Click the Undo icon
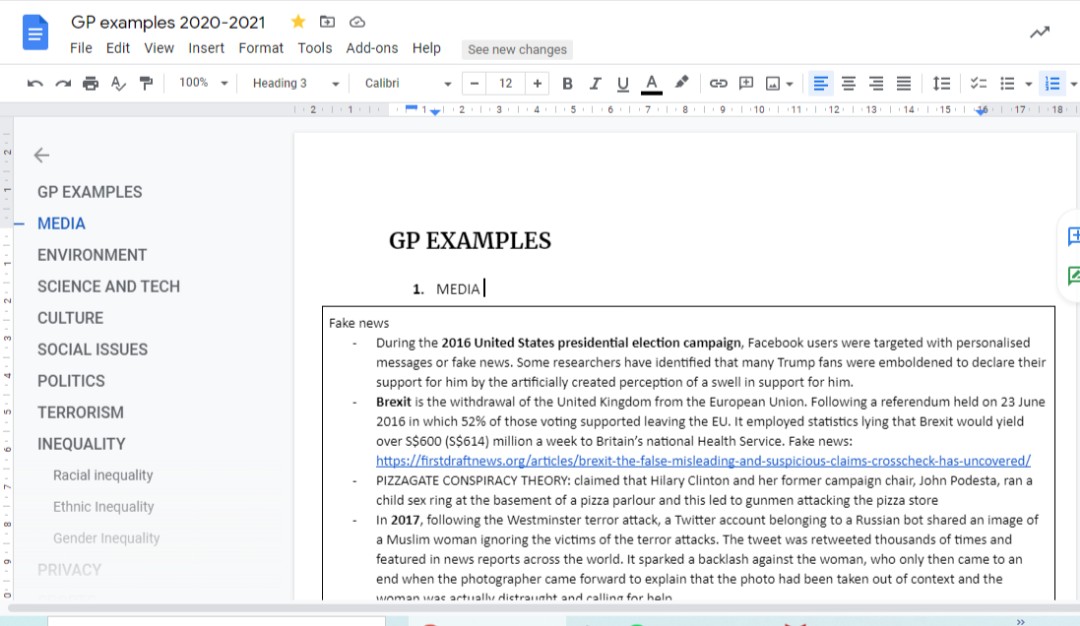1080x626 pixels. click(x=35, y=83)
